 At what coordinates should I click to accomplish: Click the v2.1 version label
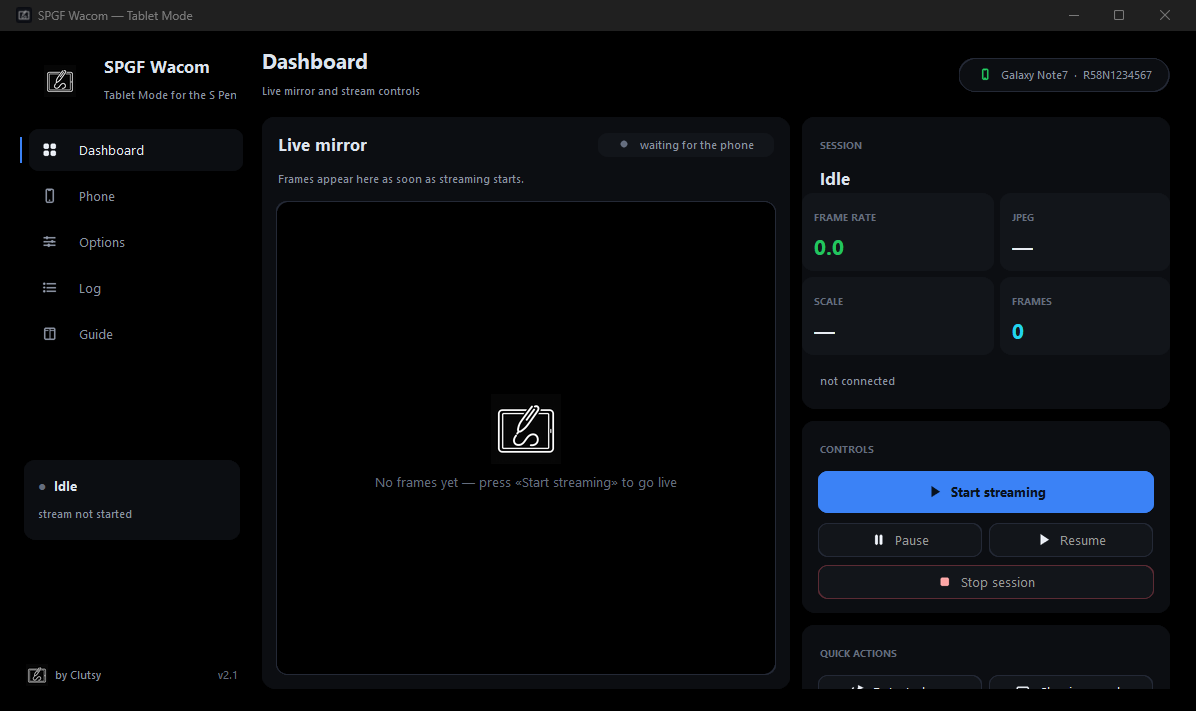click(x=227, y=675)
